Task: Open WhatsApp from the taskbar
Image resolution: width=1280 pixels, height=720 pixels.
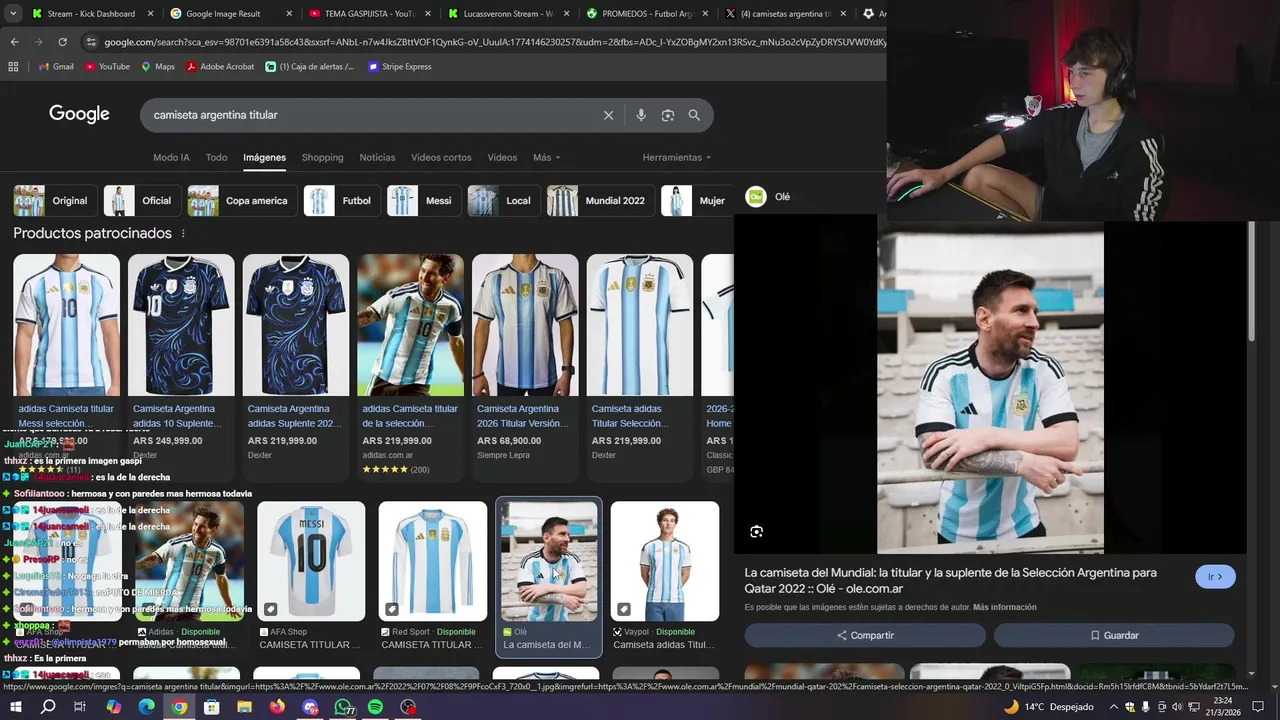Action: coord(343,707)
